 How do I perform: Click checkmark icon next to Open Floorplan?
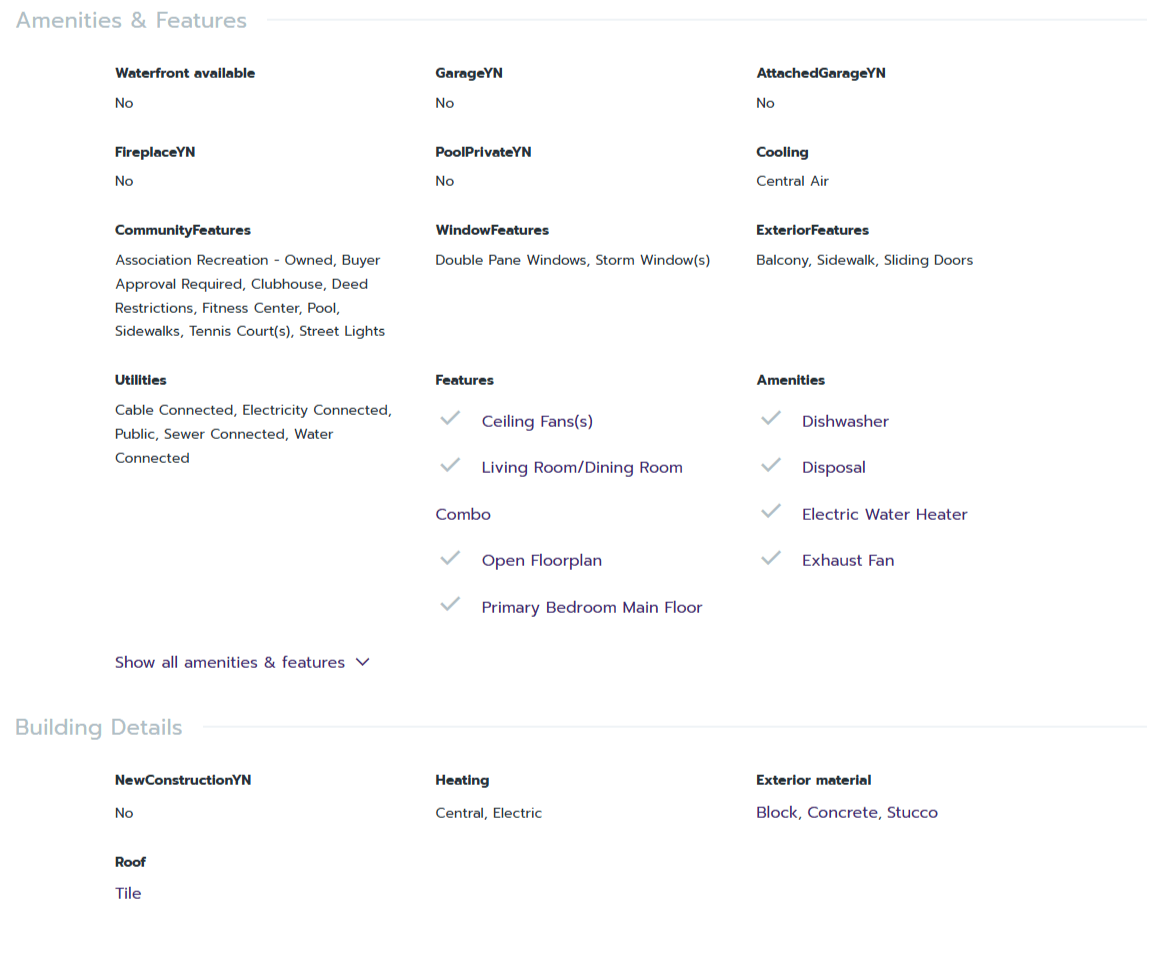[450, 558]
